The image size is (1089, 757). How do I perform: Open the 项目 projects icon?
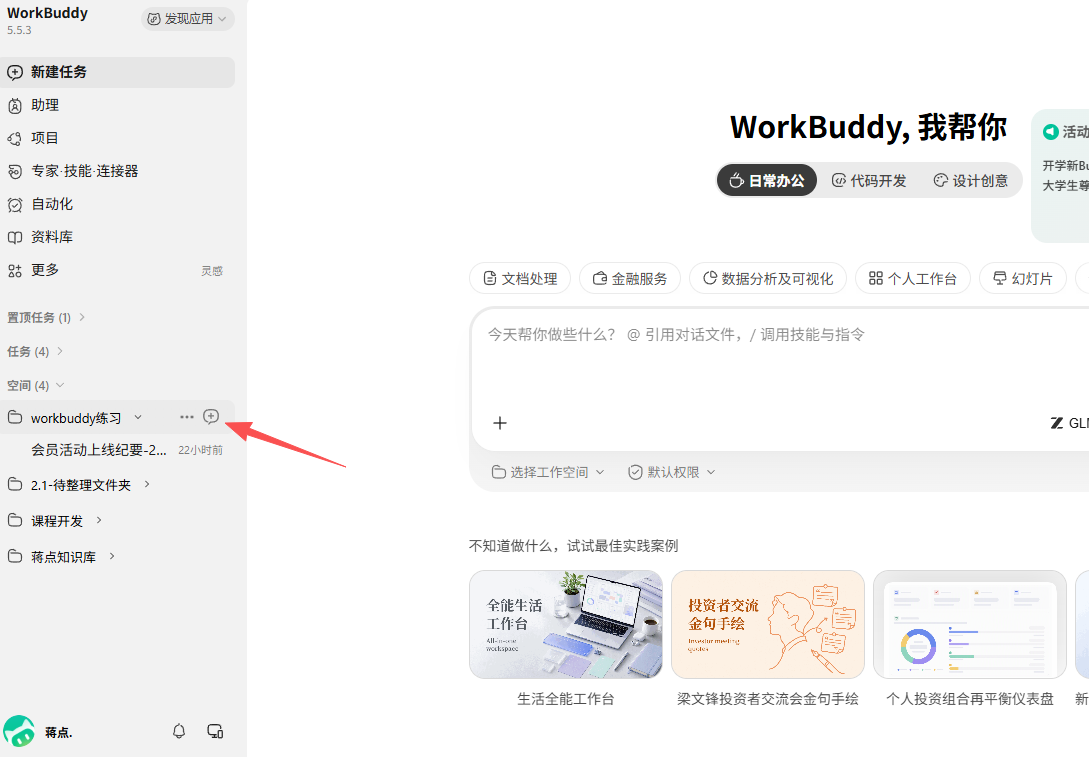[15, 138]
